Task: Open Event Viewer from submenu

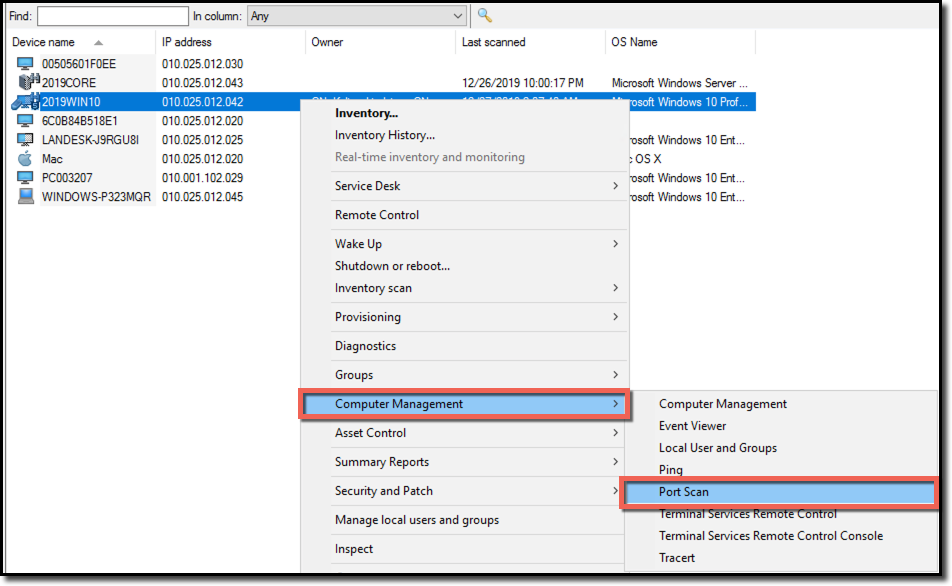Action: point(692,426)
